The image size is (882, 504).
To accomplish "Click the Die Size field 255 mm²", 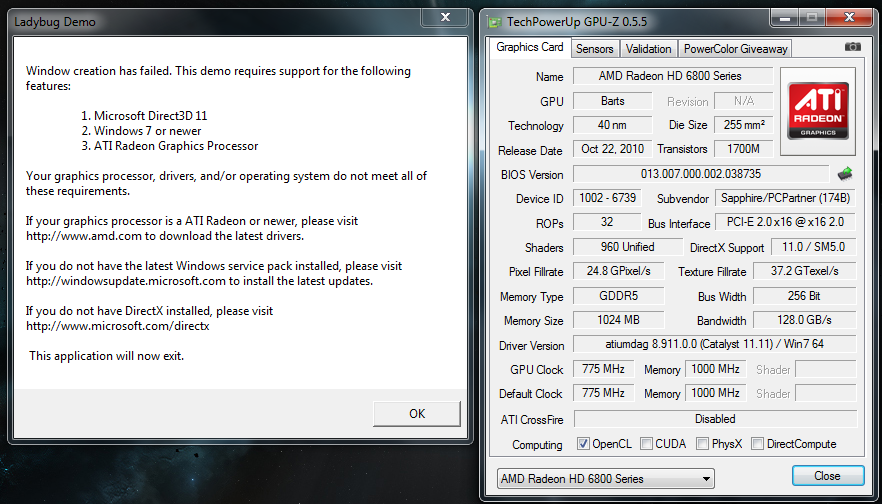I will [744, 125].
